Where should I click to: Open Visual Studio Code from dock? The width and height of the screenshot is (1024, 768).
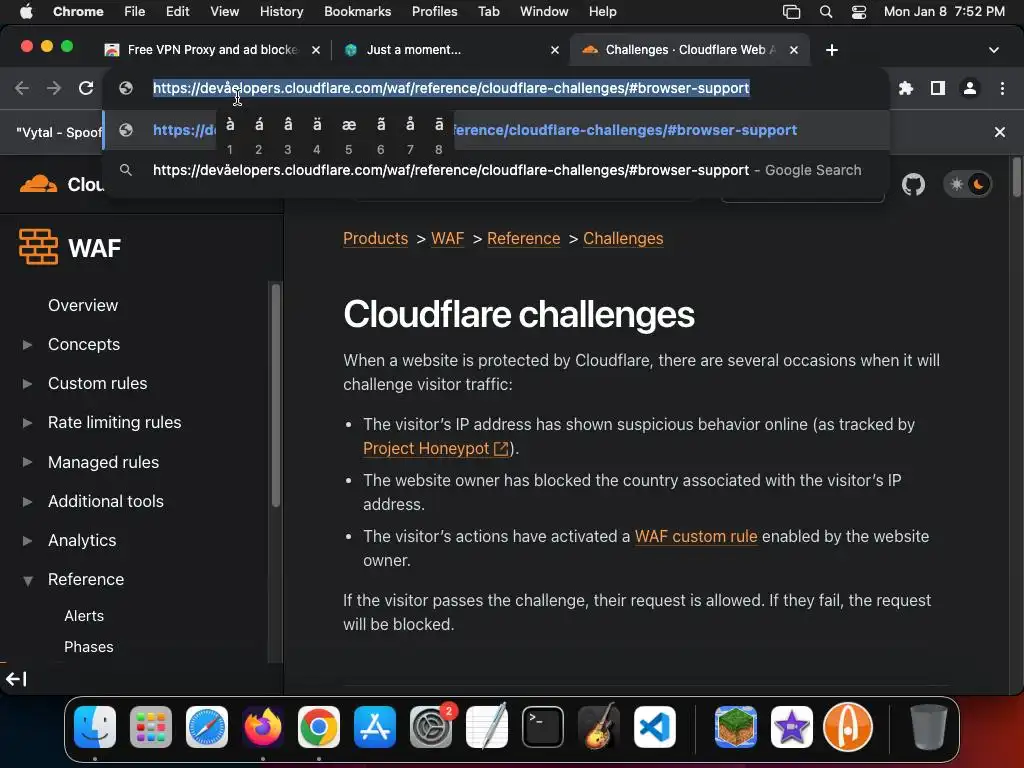655,727
